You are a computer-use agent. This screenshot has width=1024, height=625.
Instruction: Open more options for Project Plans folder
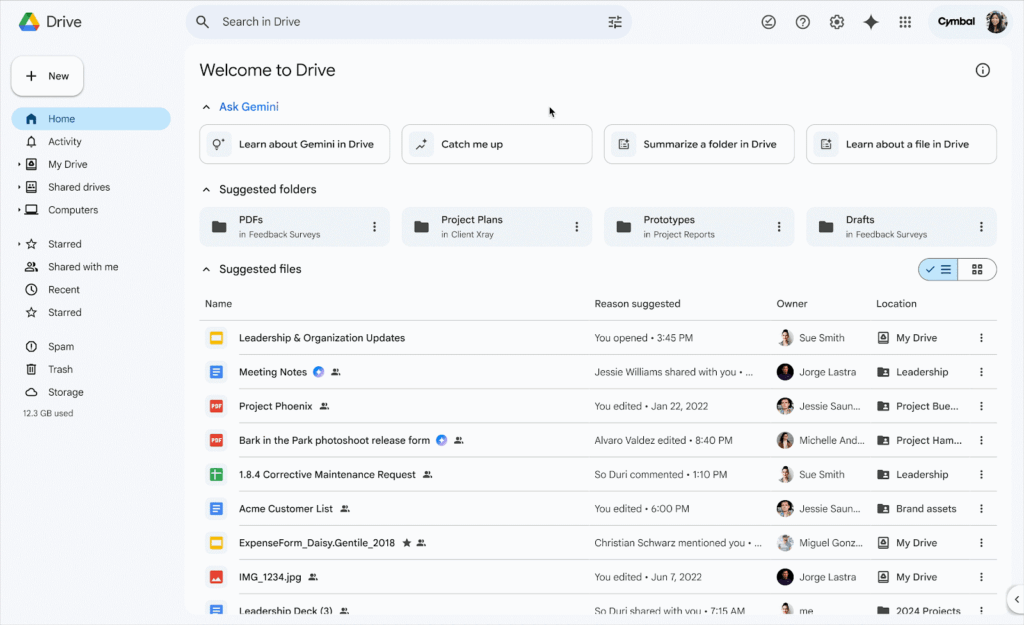tap(577, 227)
